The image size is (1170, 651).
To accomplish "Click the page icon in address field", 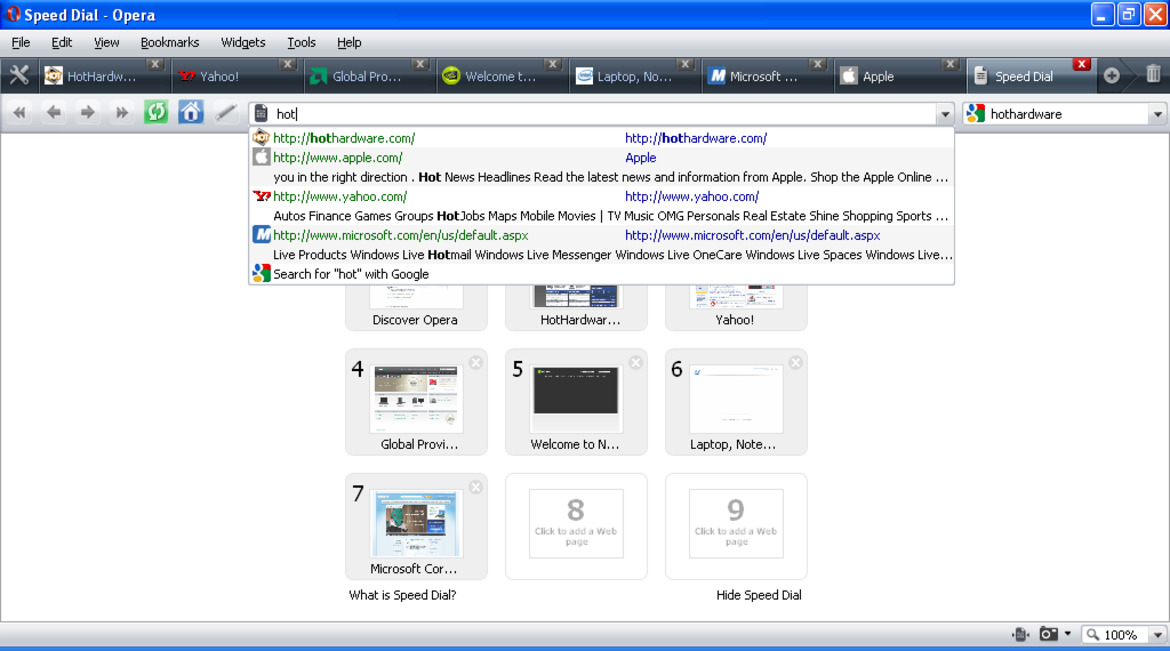I will (x=261, y=113).
